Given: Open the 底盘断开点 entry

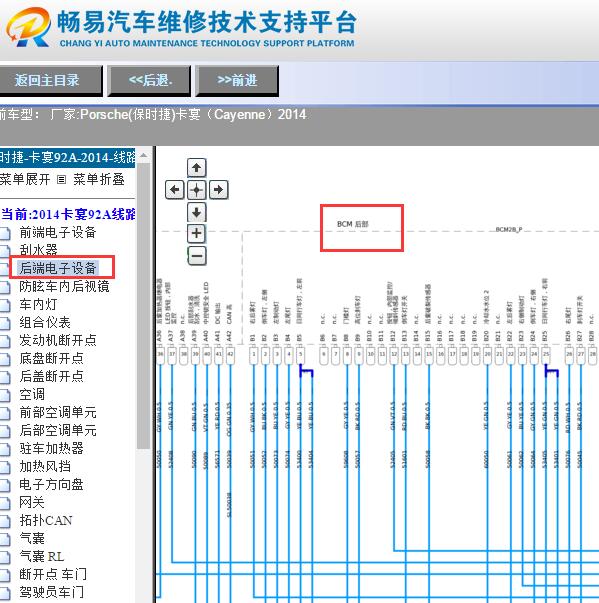Looking at the screenshot, I should (51, 358).
